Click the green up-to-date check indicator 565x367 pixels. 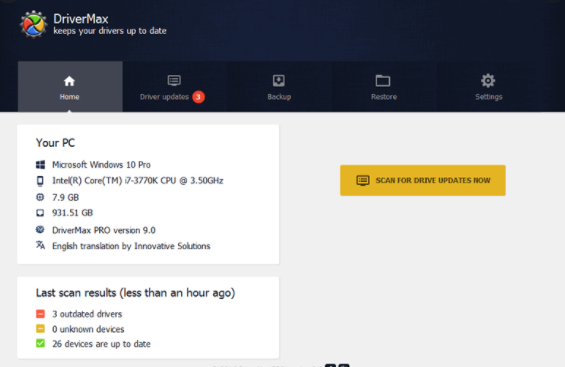[x=40, y=344]
